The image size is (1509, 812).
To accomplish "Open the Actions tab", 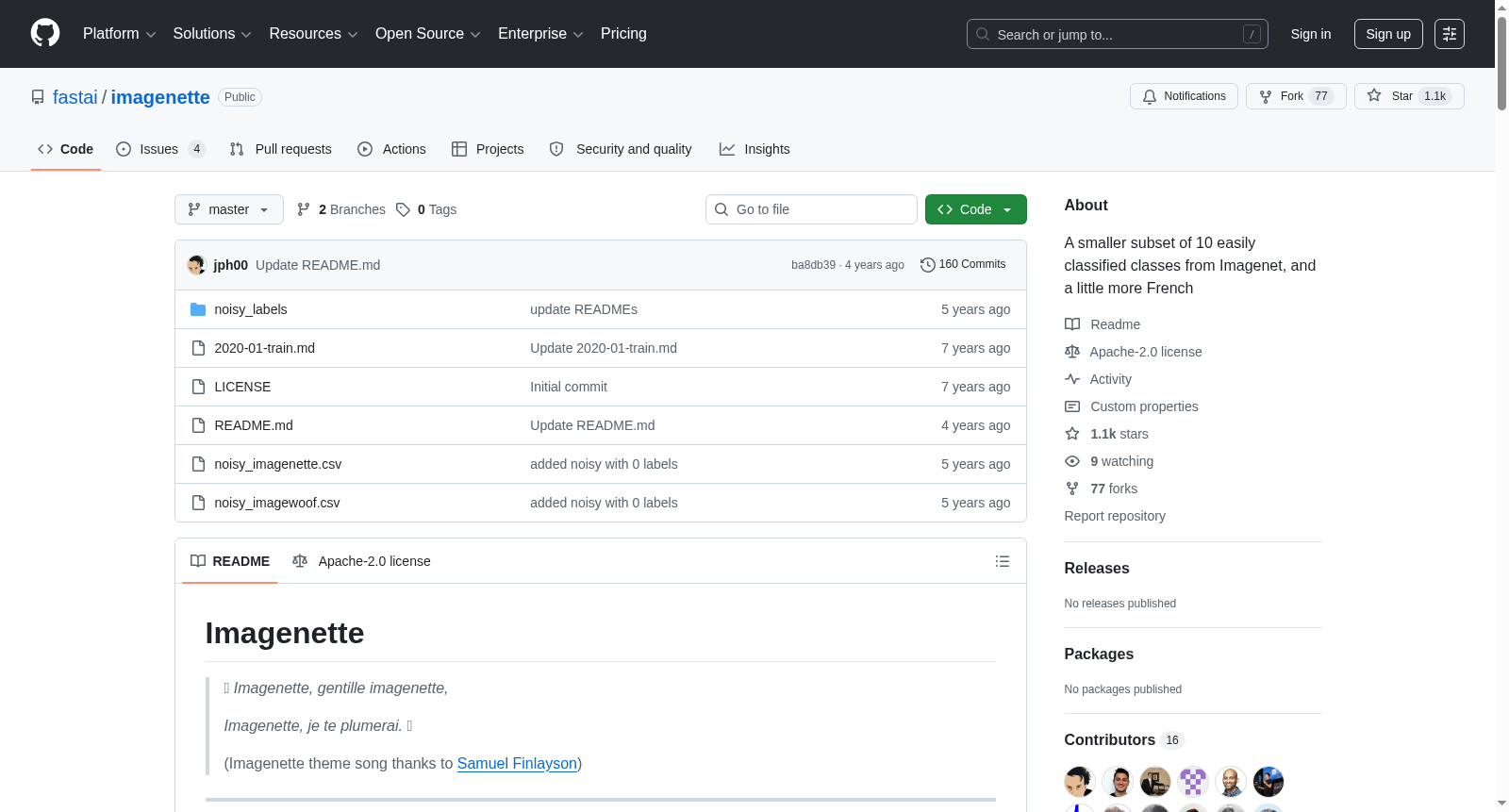I will (392, 149).
